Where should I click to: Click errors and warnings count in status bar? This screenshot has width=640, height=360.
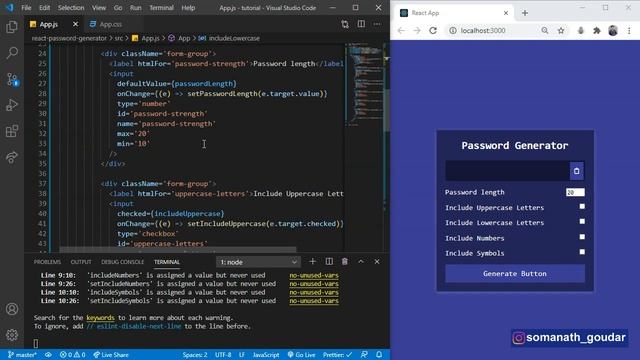tap(72, 355)
